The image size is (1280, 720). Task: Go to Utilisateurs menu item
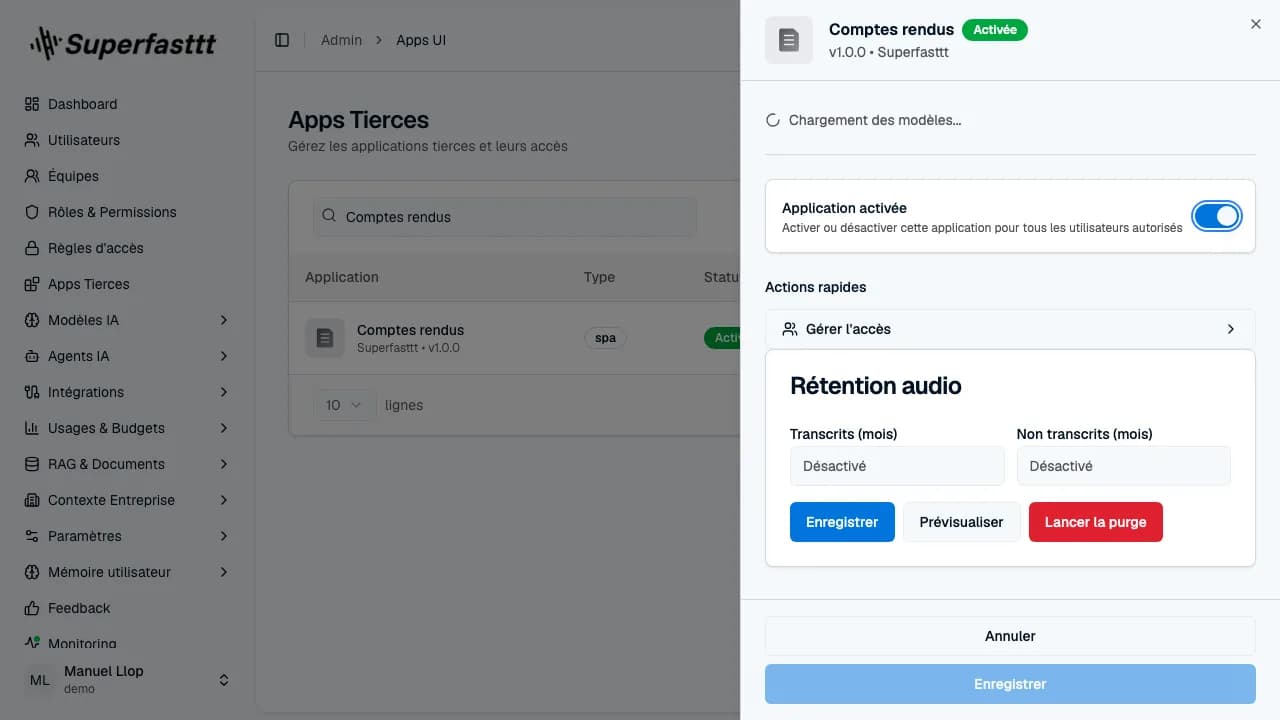click(x=128, y=140)
